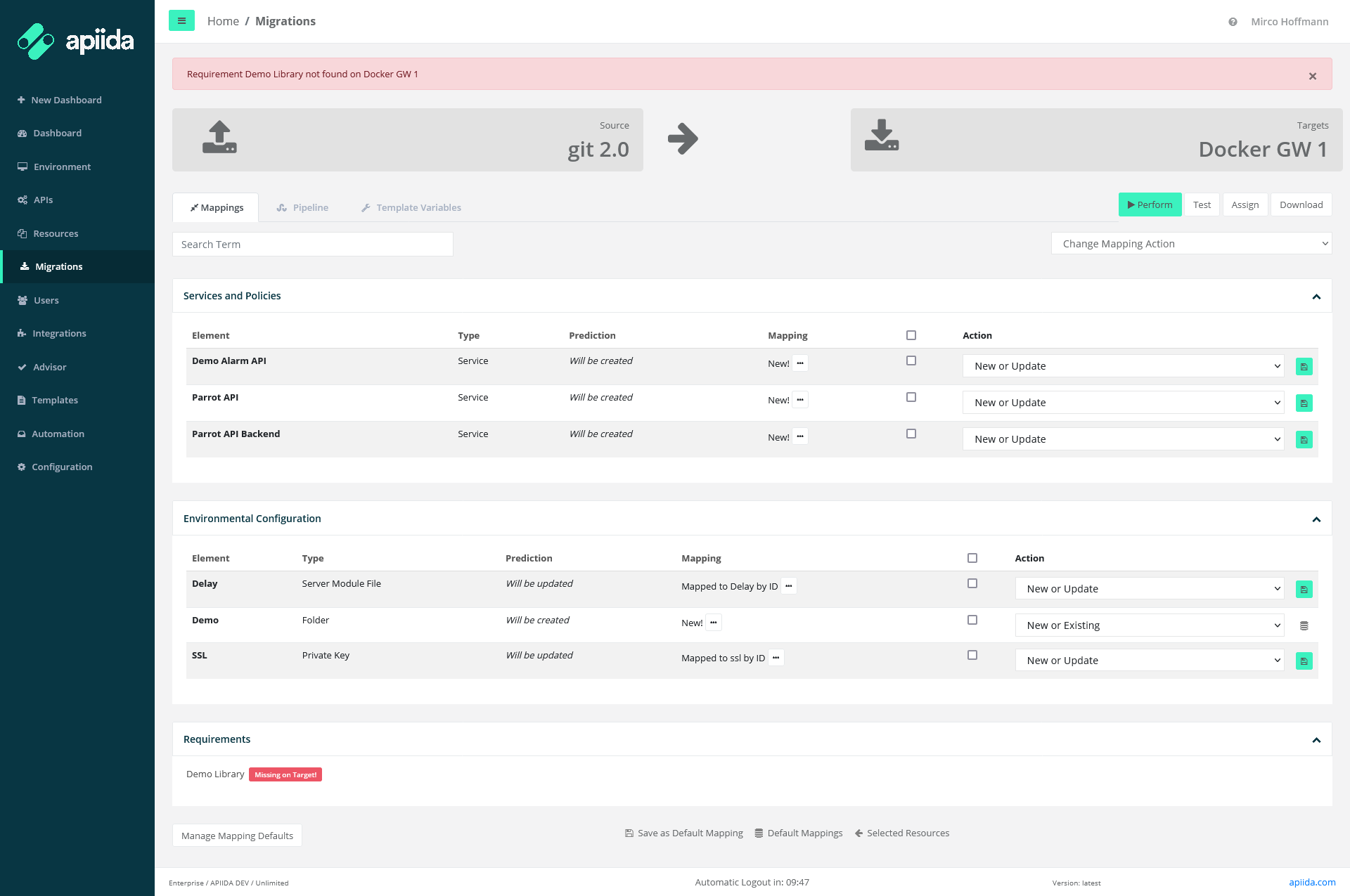Click the Source upload icon
The width and height of the screenshot is (1350, 896).
tap(219, 138)
